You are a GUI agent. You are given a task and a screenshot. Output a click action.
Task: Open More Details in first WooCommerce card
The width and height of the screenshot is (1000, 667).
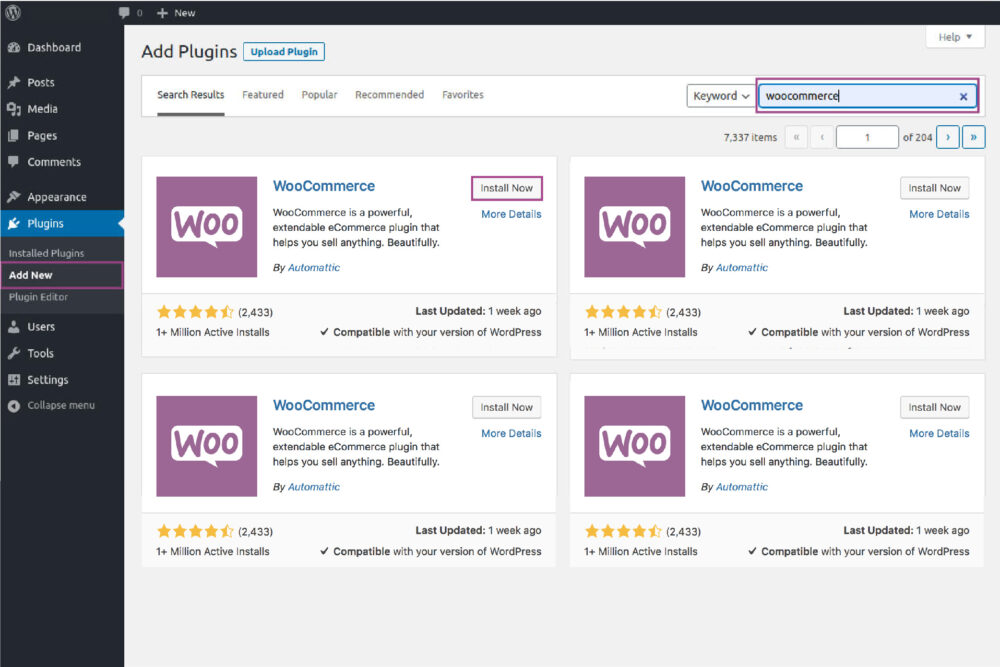(x=511, y=214)
